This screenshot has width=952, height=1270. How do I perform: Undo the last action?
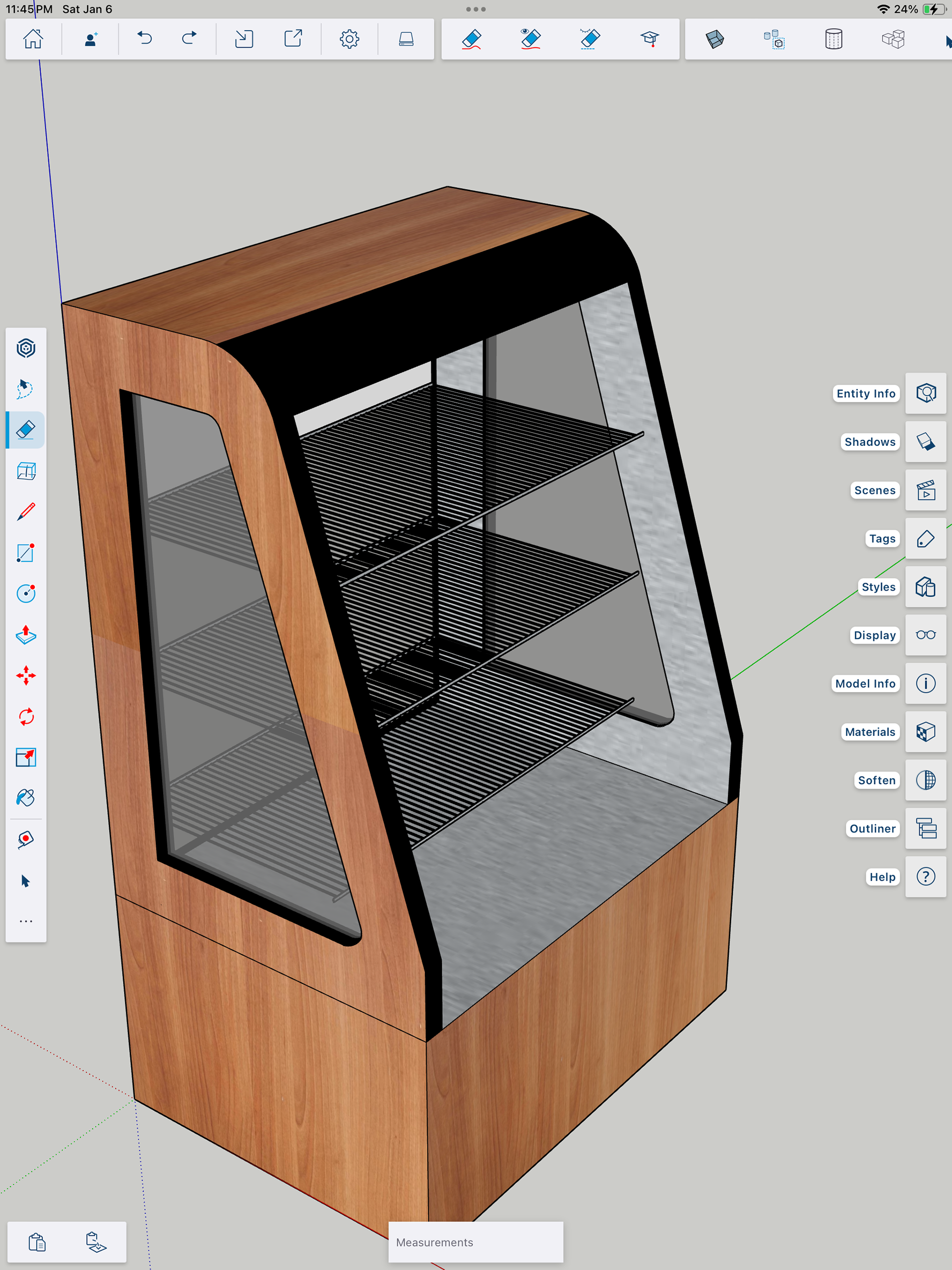pyautogui.click(x=145, y=39)
